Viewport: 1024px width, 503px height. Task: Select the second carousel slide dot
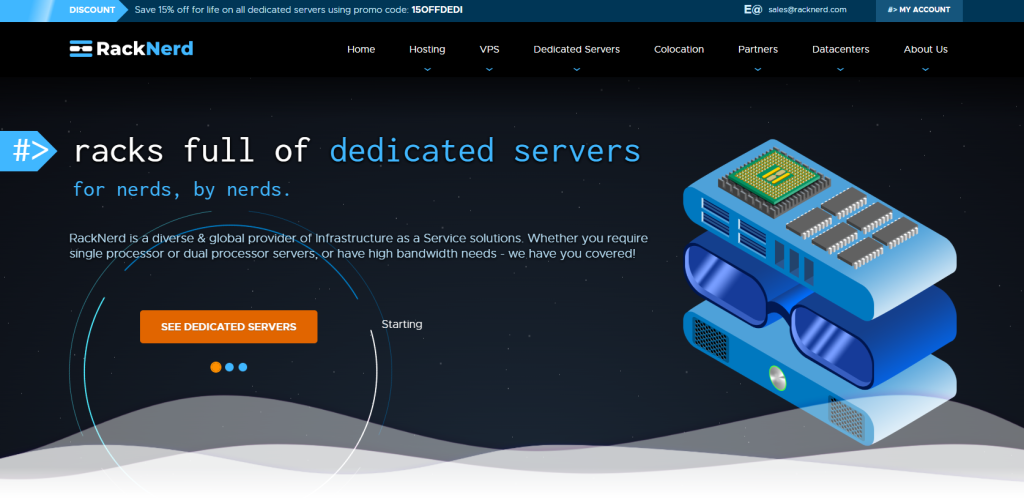click(229, 367)
